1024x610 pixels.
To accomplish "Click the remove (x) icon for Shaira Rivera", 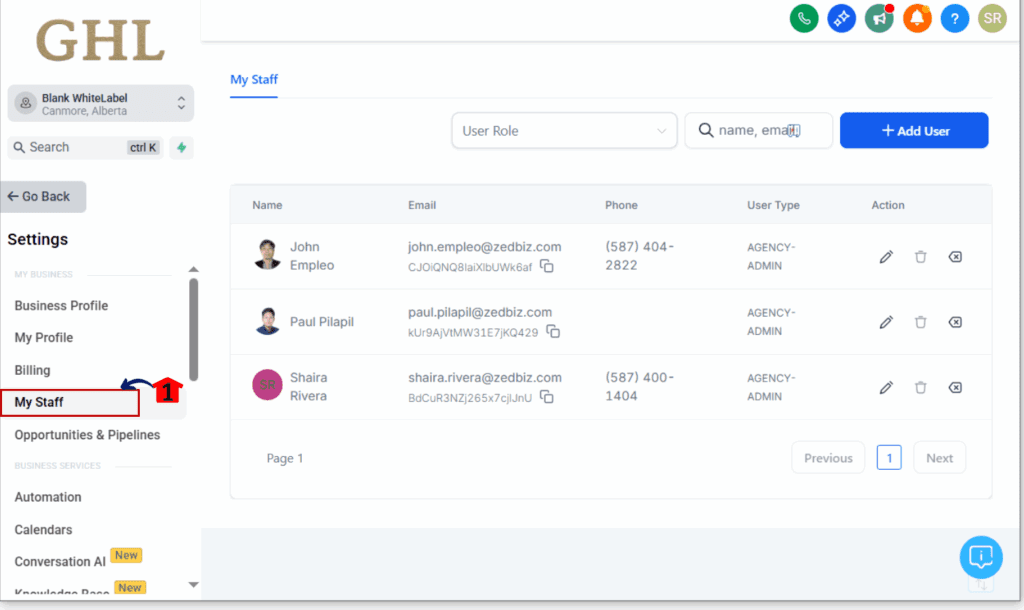I will click(955, 387).
